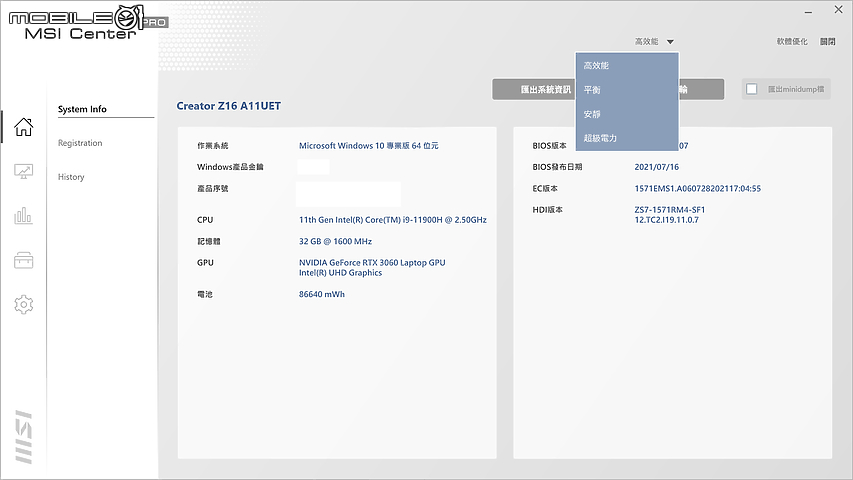This screenshot has width=853, height=480.
Task: Click the NVIDIA GeForce RTX 3060 text
Action: (x=372, y=262)
